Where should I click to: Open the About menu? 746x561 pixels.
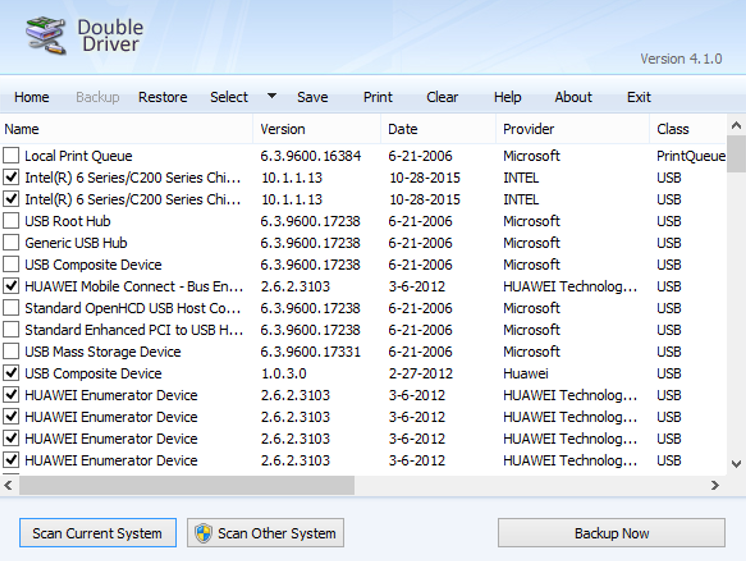[x=573, y=97]
